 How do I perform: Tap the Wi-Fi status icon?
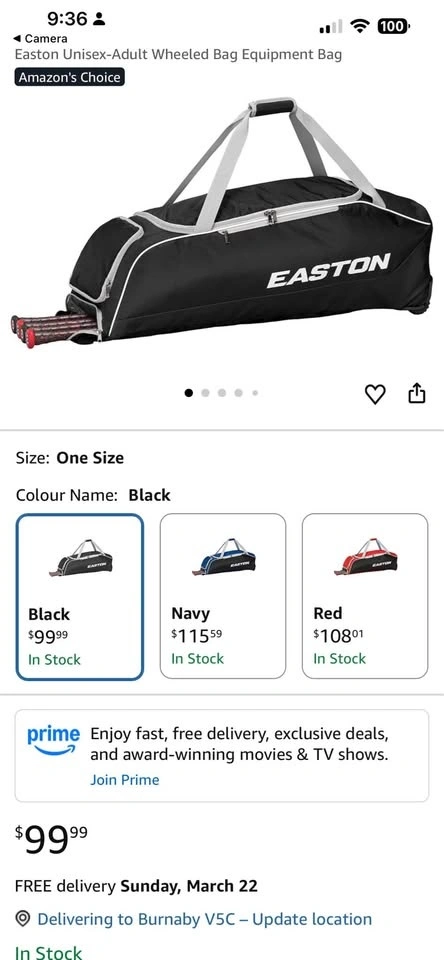click(360, 26)
